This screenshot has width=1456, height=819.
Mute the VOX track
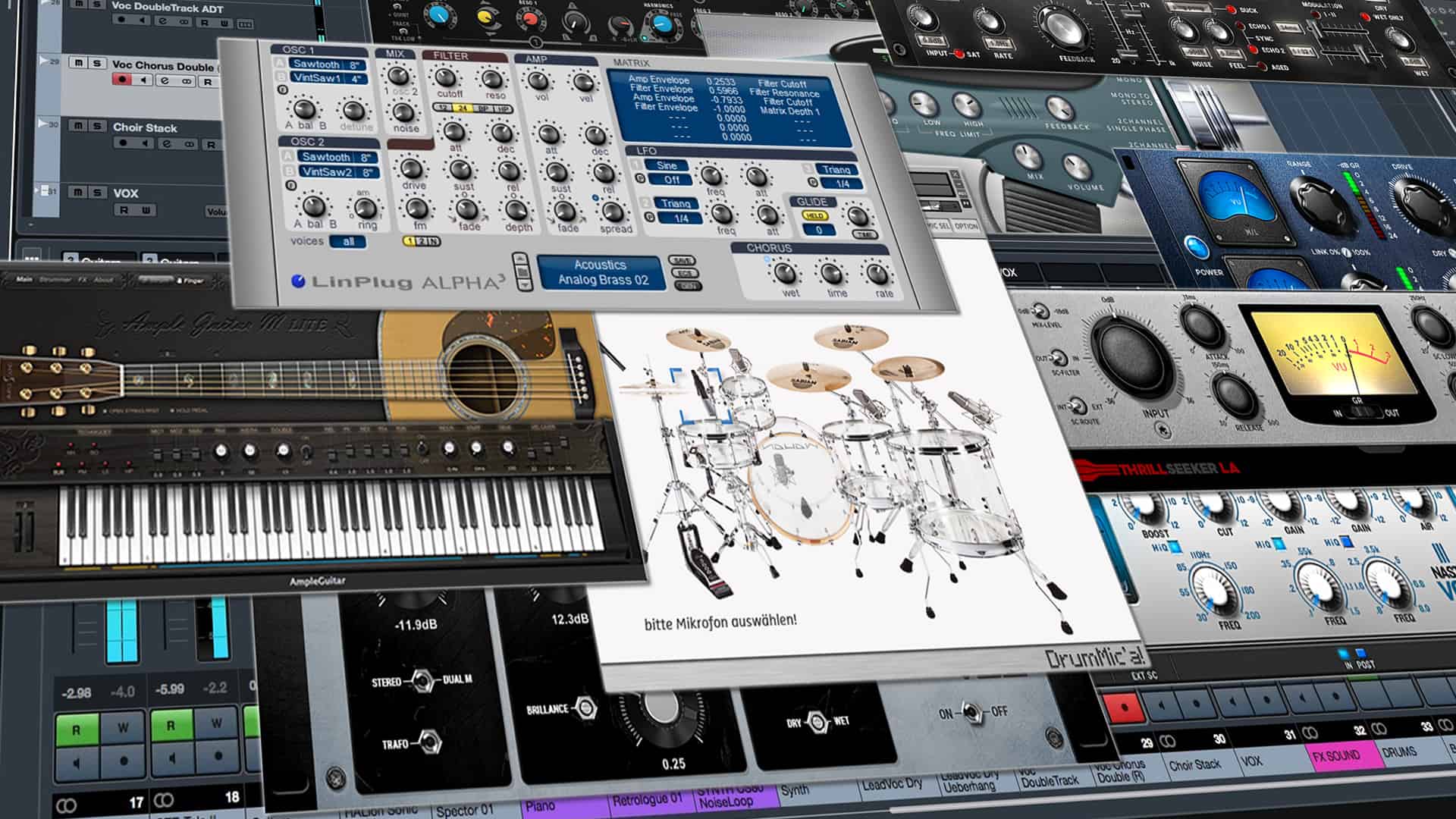tap(78, 193)
